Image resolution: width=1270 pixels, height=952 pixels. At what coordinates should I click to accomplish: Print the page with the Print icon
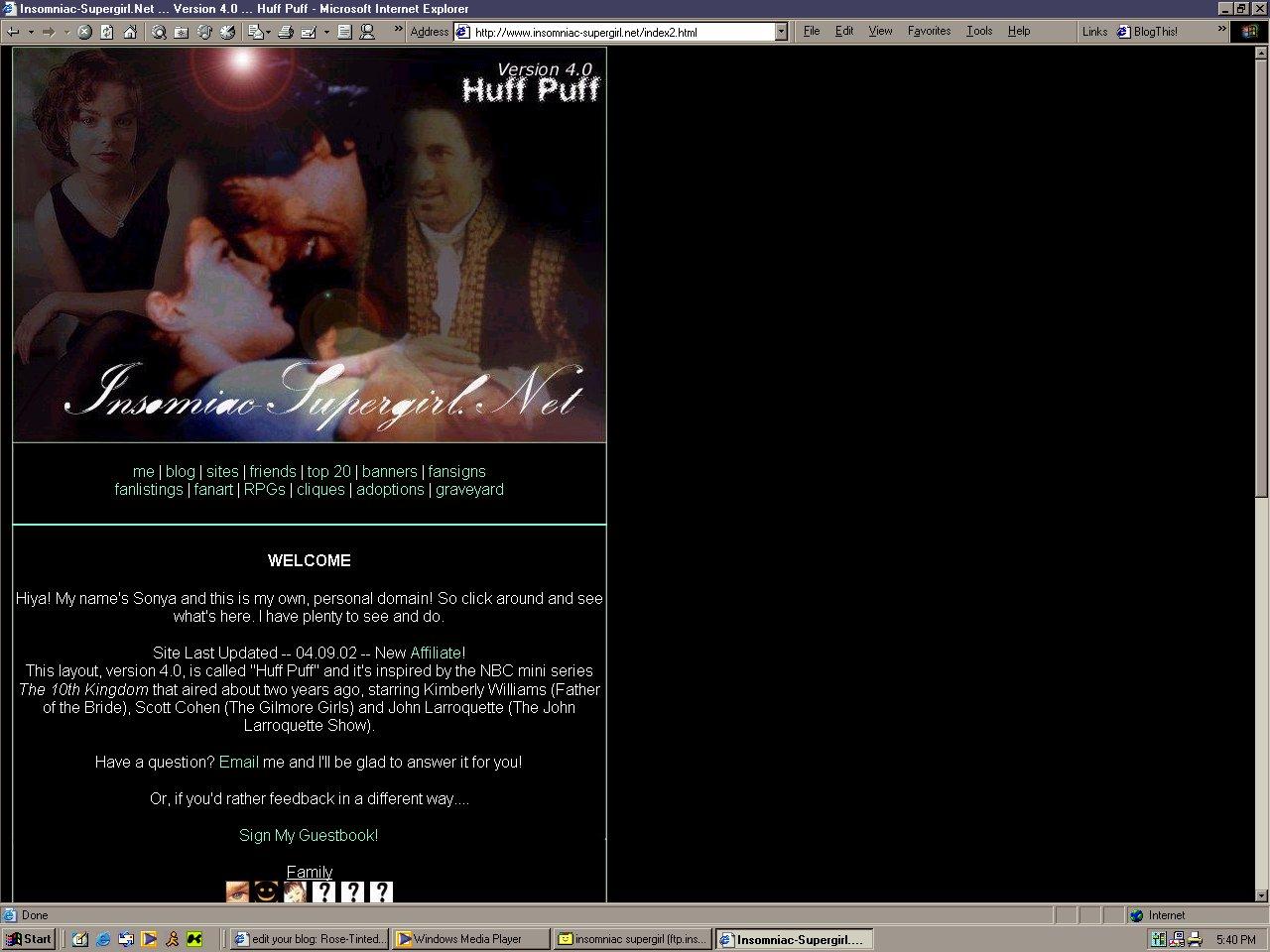(286, 32)
